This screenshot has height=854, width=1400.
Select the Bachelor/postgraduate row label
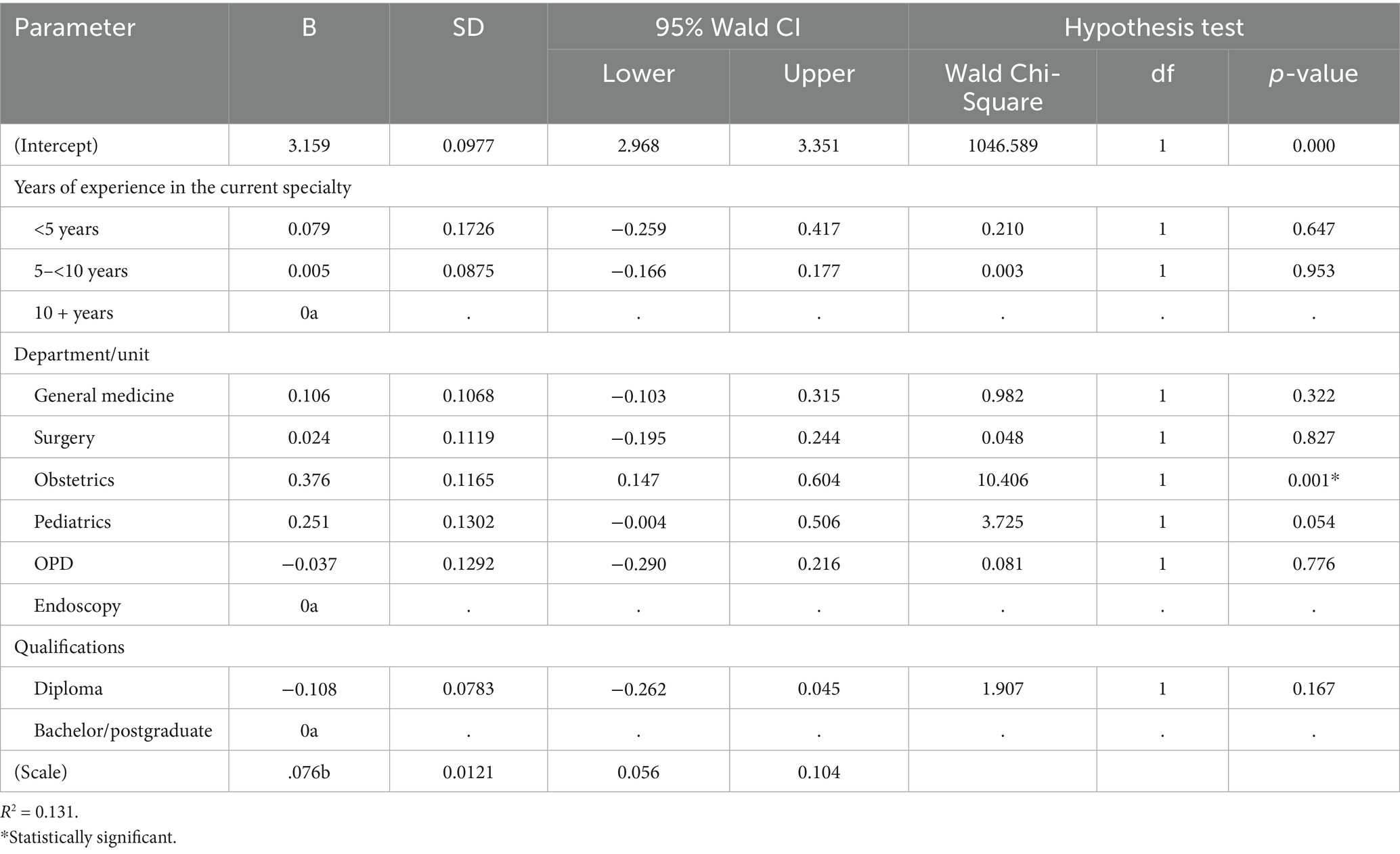click(123, 731)
